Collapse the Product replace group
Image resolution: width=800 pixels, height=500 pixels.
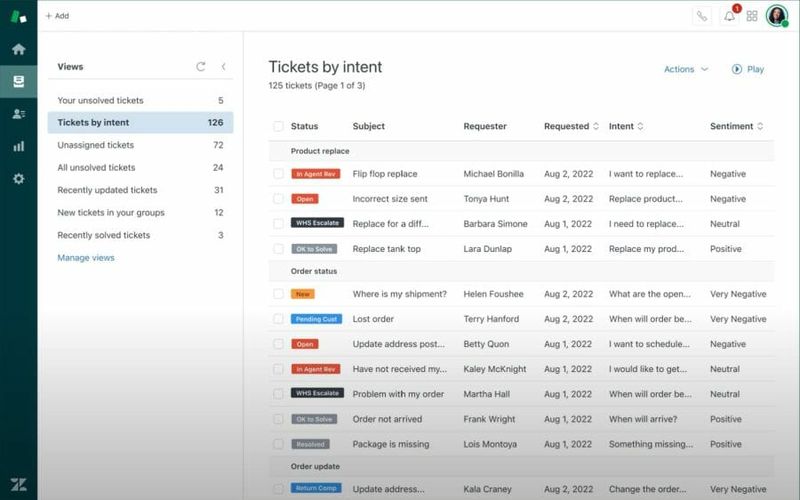[521, 151]
